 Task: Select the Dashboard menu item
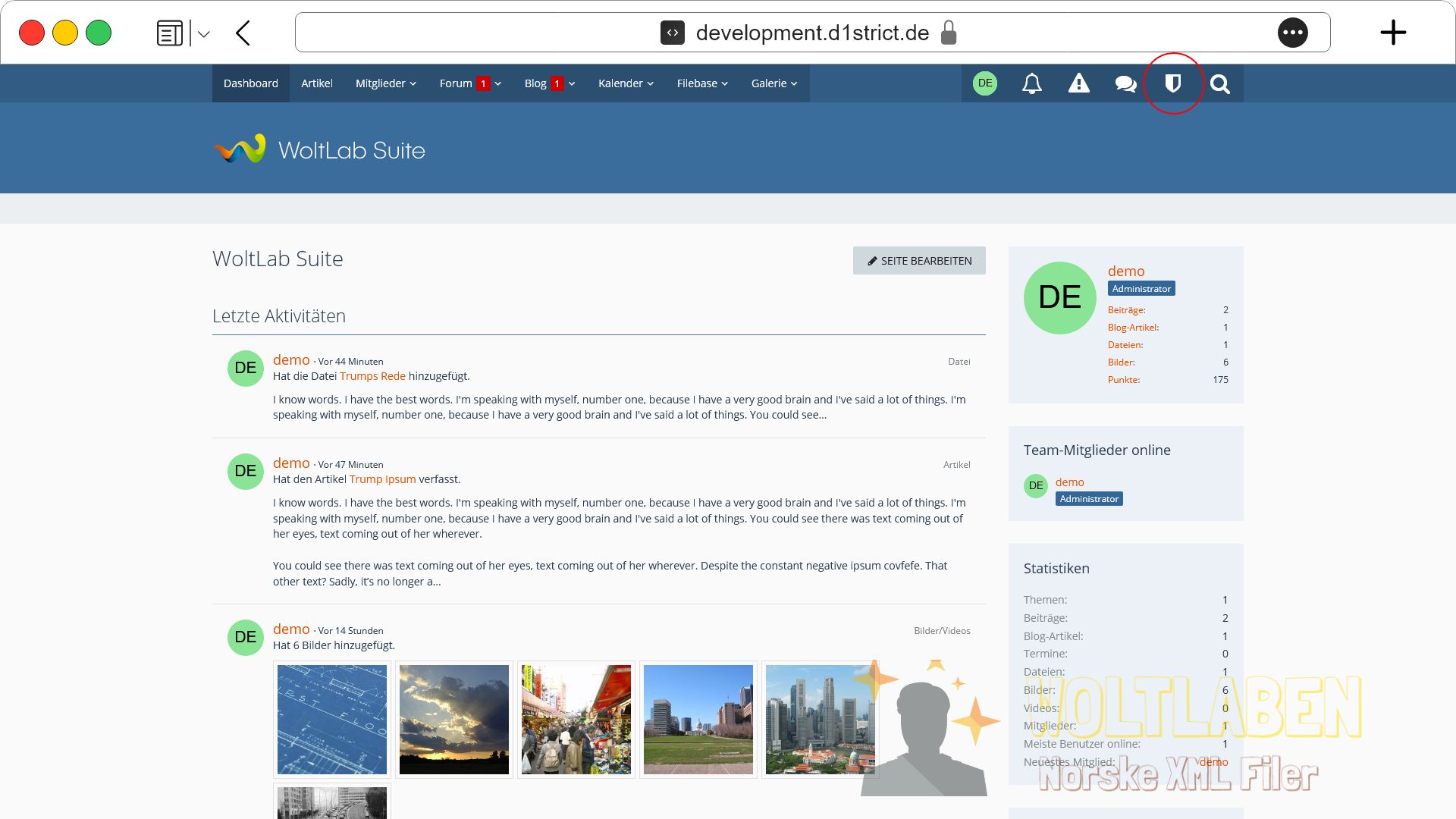(250, 83)
